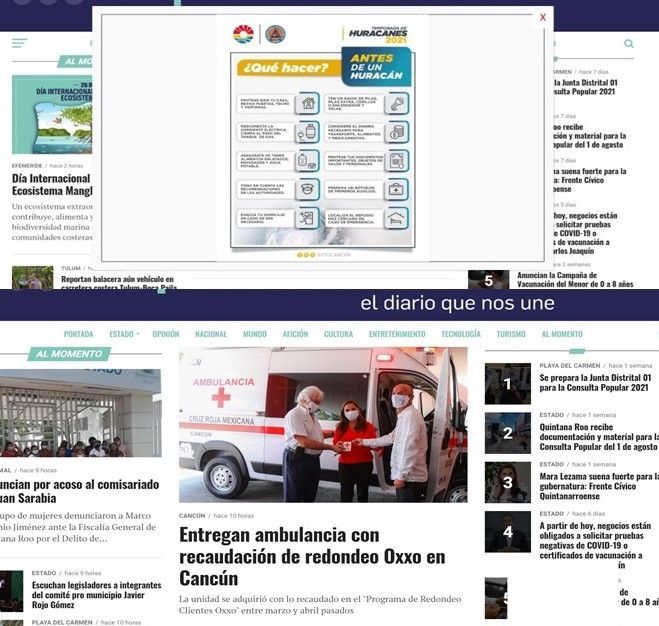Open headline Entregan ambulancia con recaudación de redondeo
Image resolution: width=659 pixels, height=626 pixels.
click(312, 557)
